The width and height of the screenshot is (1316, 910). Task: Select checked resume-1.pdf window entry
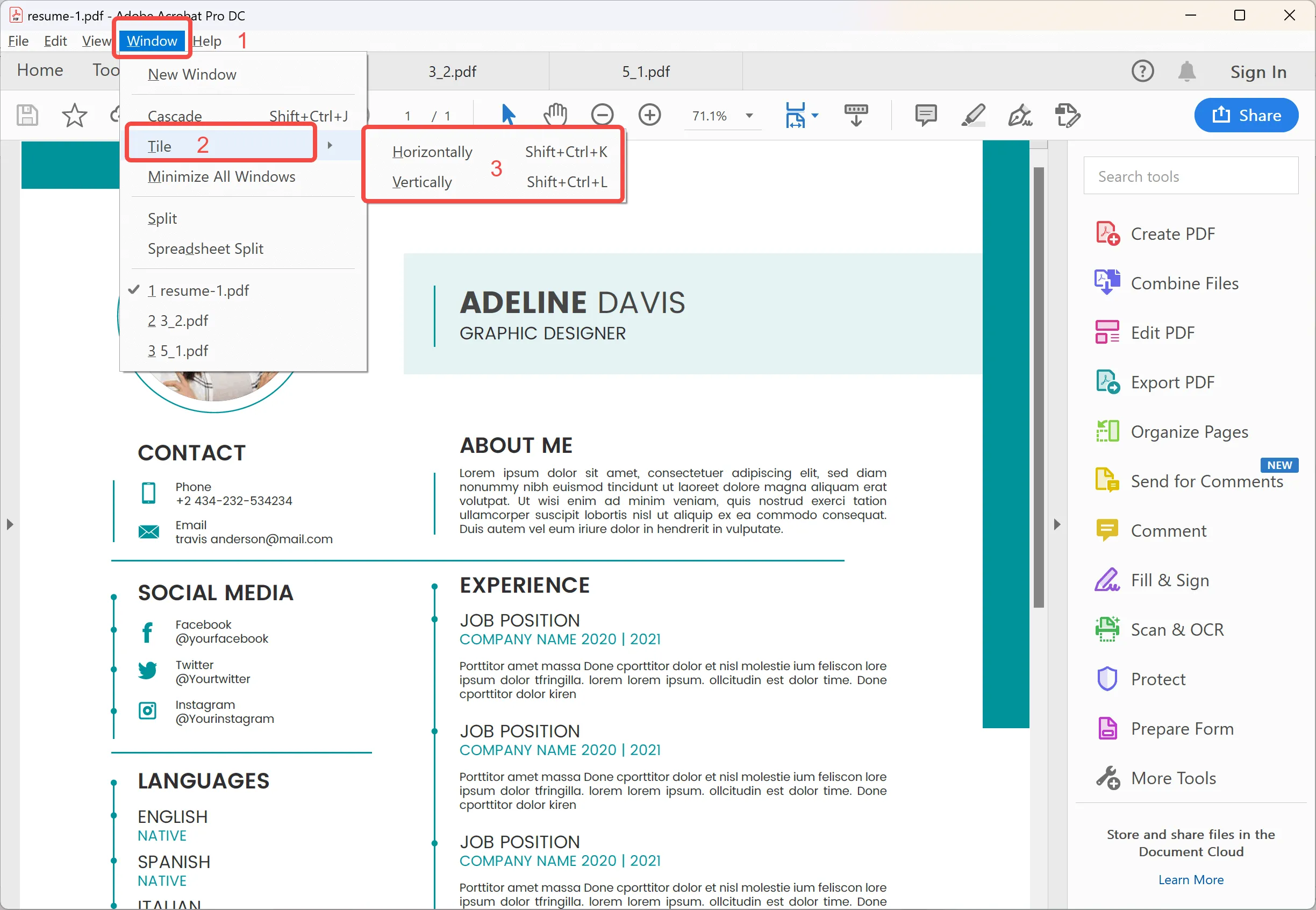(198, 291)
